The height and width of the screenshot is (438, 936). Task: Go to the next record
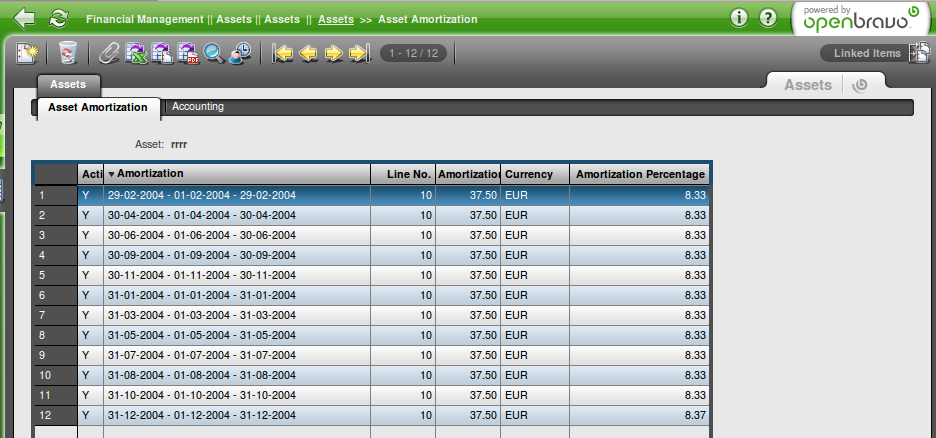[333, 53]
